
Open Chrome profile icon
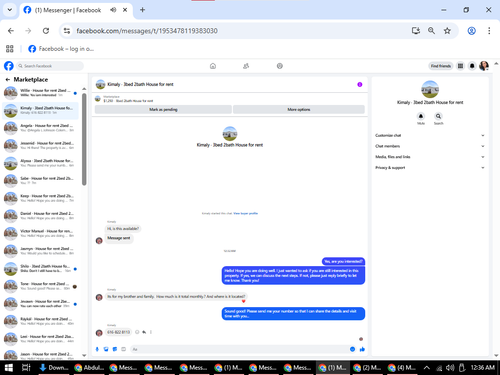[471, 31]
